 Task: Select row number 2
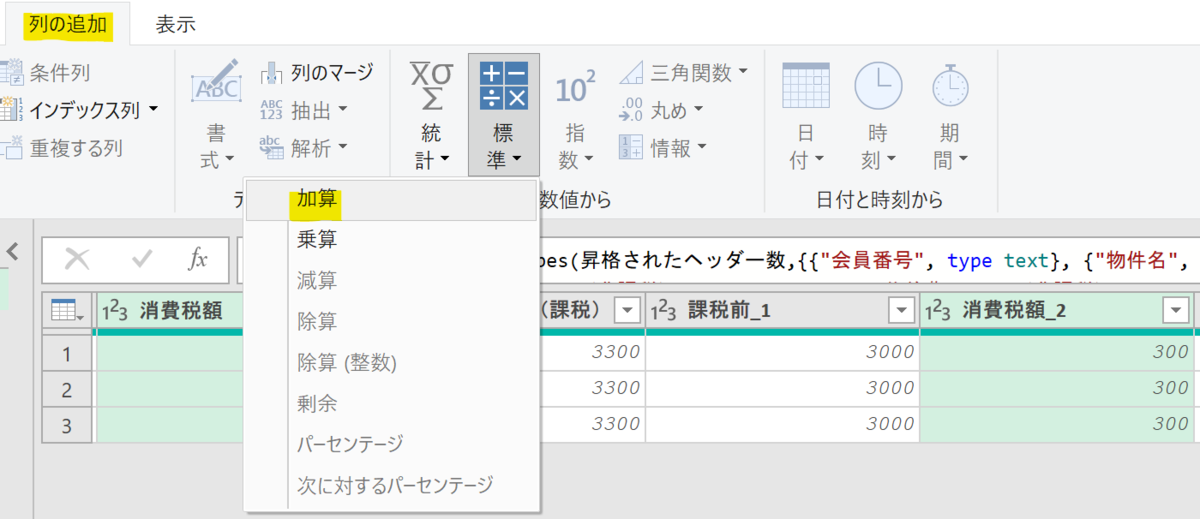point(69,388)
